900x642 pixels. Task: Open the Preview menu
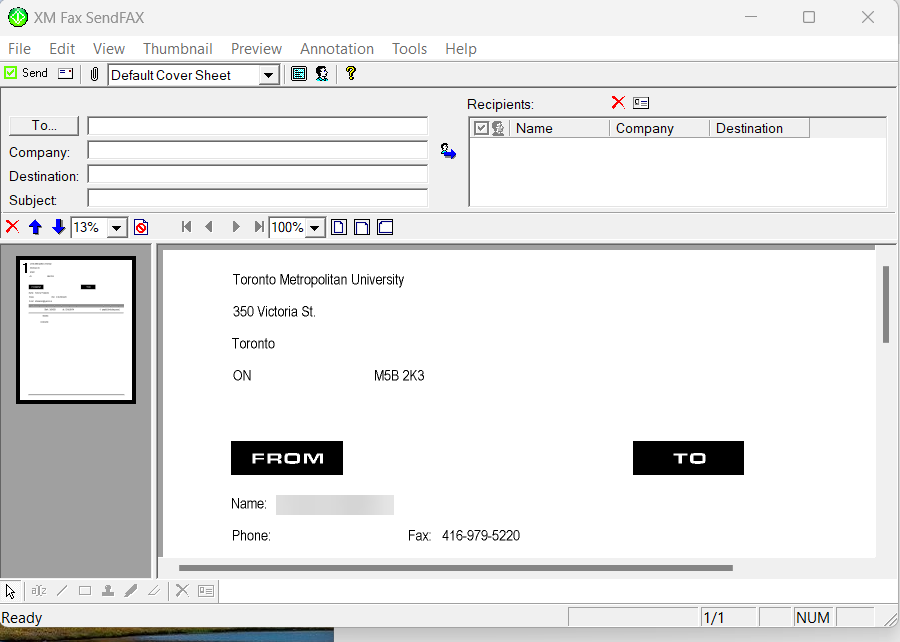pos(257,49)
